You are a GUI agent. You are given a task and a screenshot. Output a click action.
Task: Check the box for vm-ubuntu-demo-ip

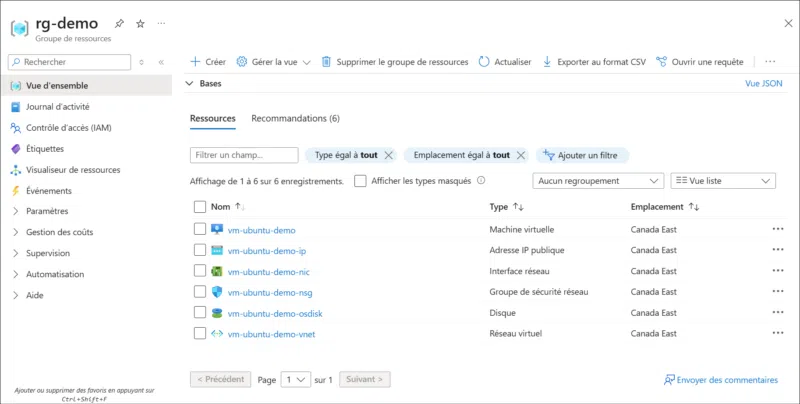[200, 250]
